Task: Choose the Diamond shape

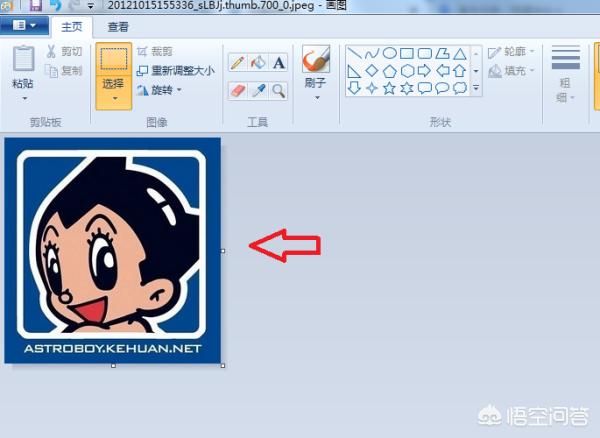Action: 372,71
